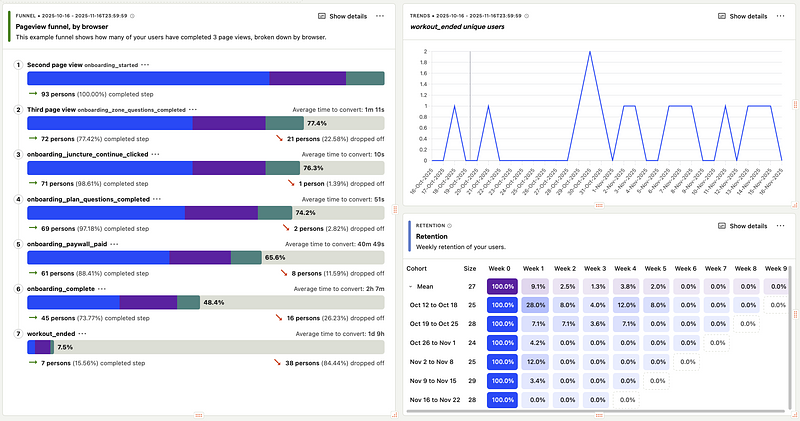This screenshot has height=421, width=800.
Task: Click purple segment of the onboarding_started bar
Action: pos(307,78)
